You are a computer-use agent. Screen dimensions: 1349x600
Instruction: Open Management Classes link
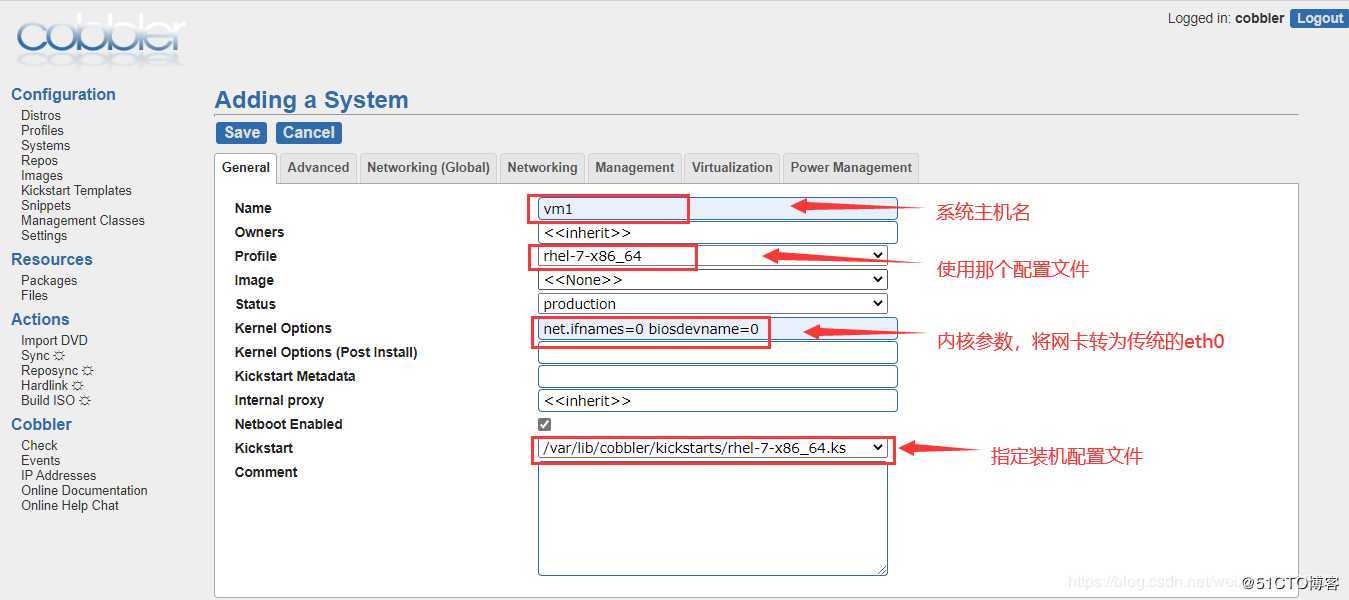(83, 221)
